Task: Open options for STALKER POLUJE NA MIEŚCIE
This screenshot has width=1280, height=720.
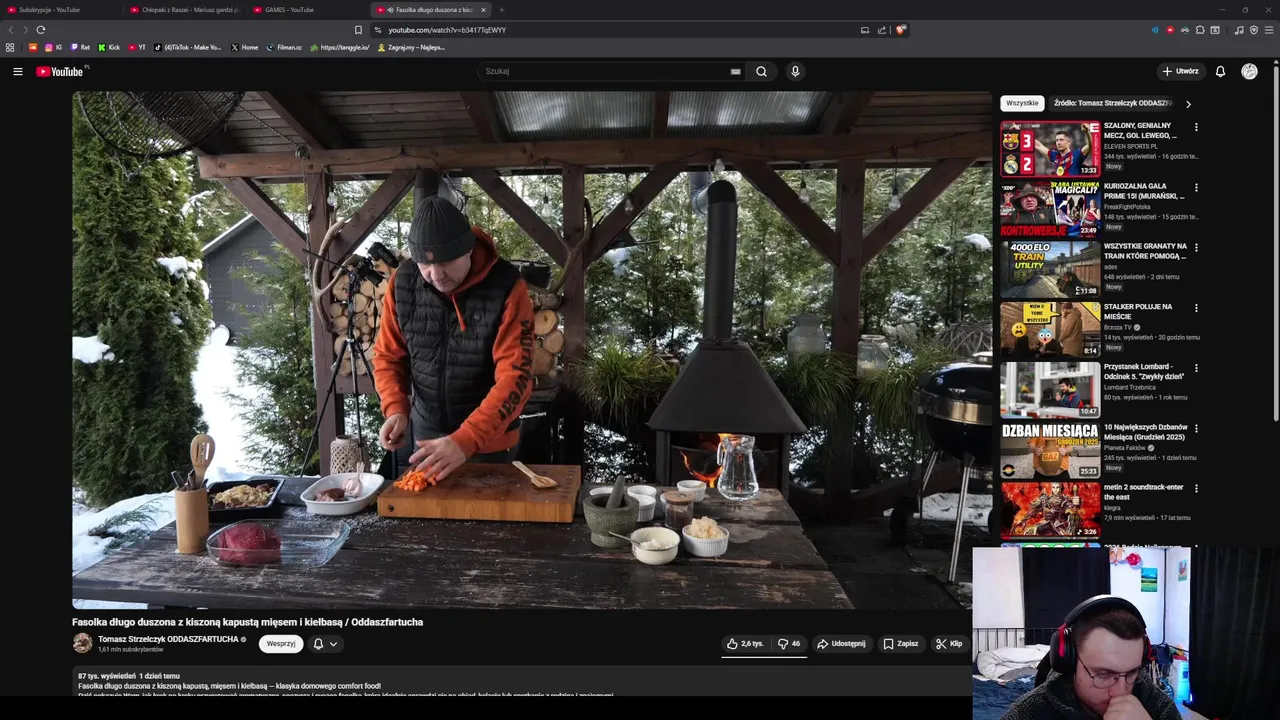Action: tap(1196, 308)
